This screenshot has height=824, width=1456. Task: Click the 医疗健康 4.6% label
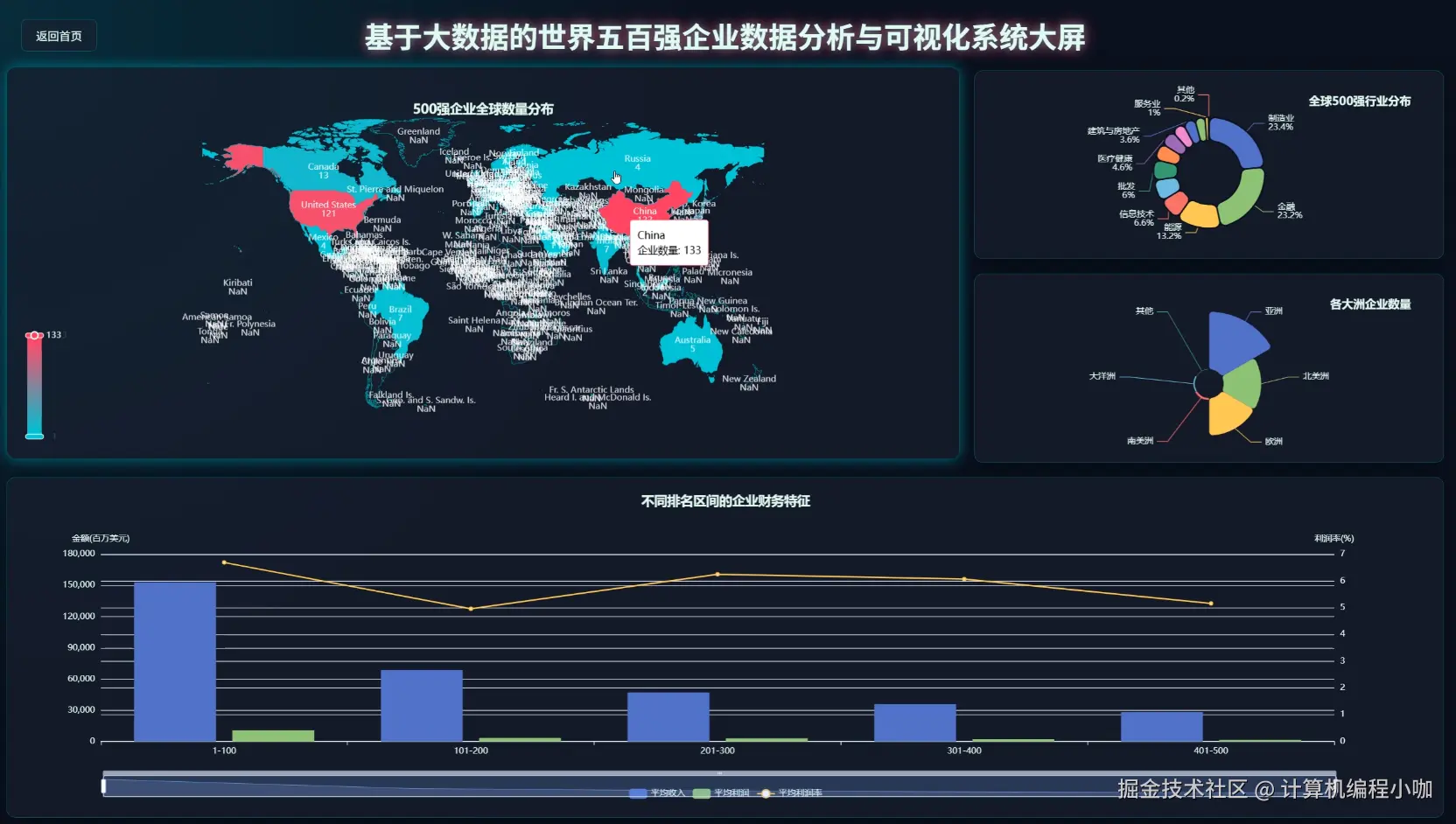tap(1116, 163)
